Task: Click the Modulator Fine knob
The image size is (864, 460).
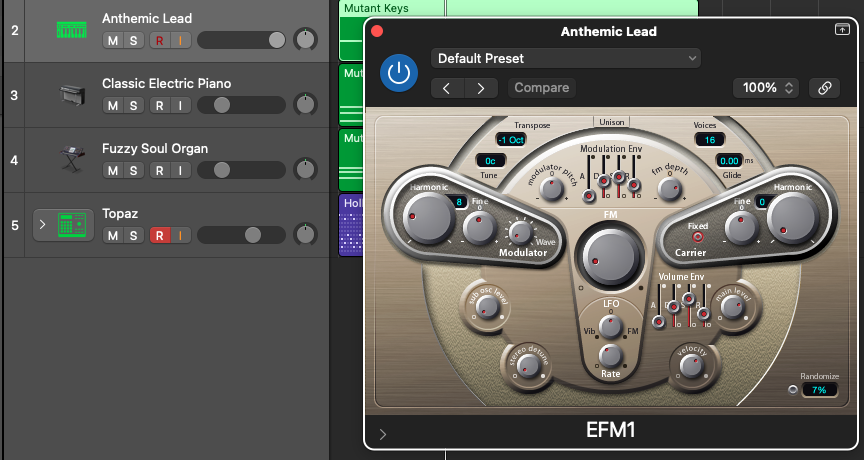Action: 479,228
